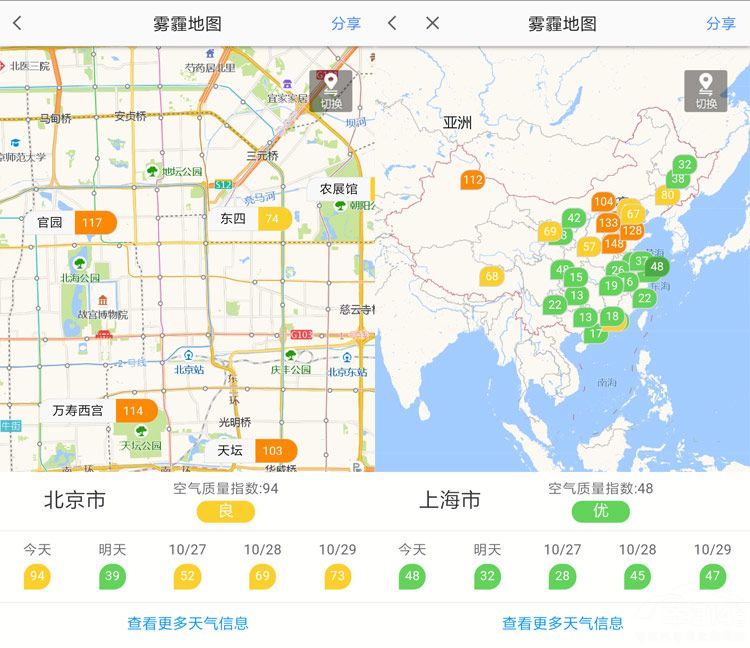The height and width of the screenshot is (648, 750).
Task: Tap the green 优 air quality badge for Shanghai
Action: pyautogui.click(x=600, y=511)
